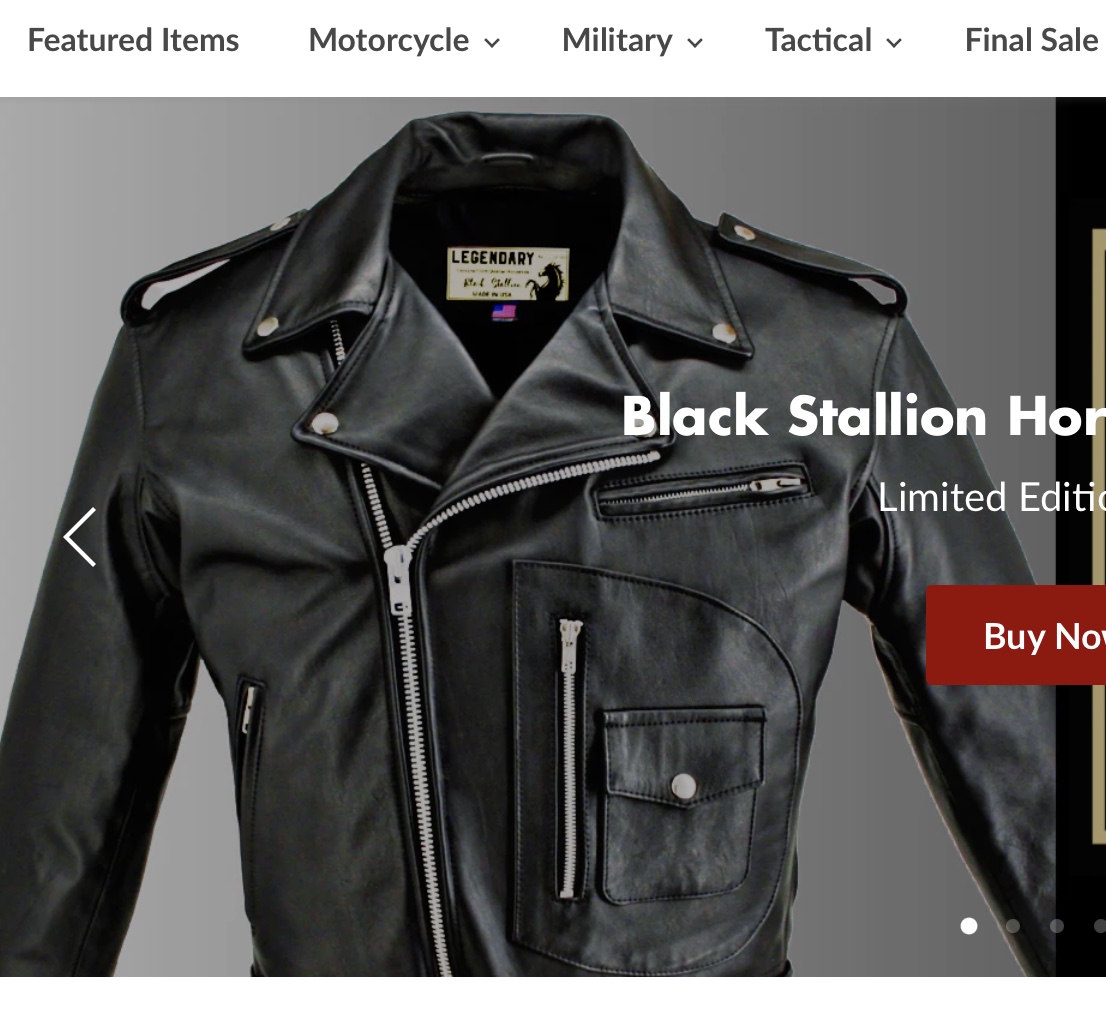Expand the Tactical menu chevron
Viewport: 1106px width, 1017px height.
pos(894,43)
